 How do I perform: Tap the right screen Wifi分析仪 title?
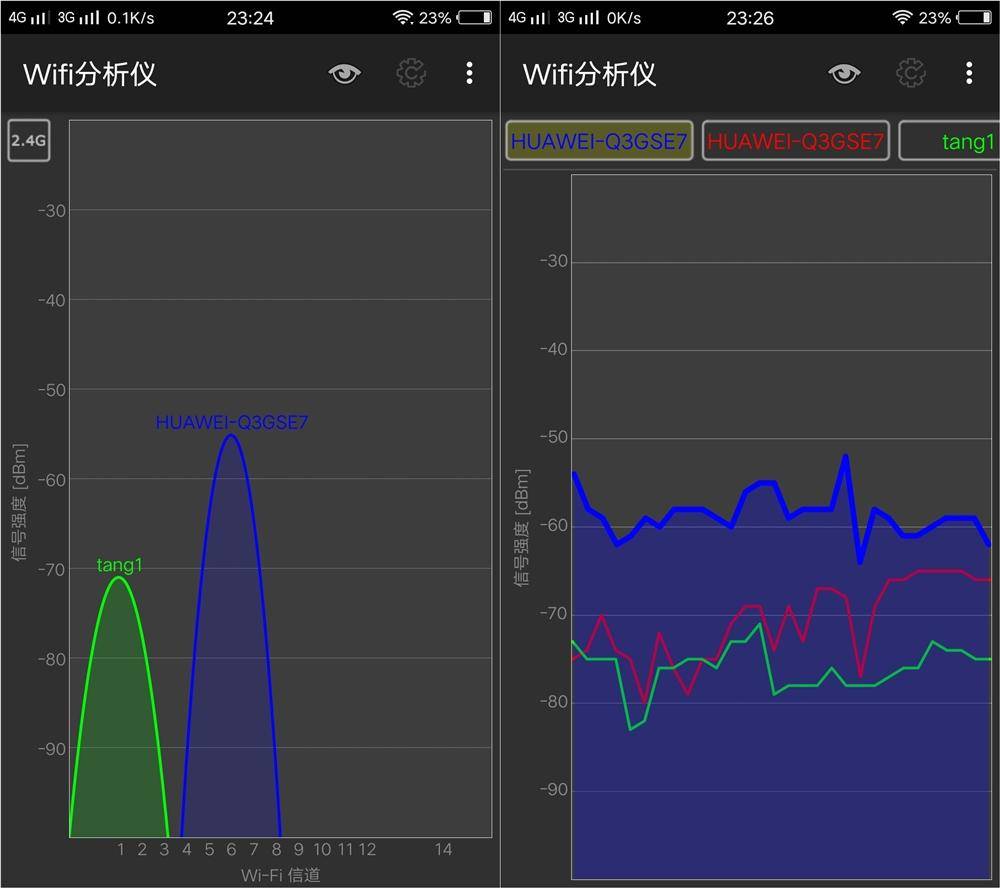pos(589,74)
